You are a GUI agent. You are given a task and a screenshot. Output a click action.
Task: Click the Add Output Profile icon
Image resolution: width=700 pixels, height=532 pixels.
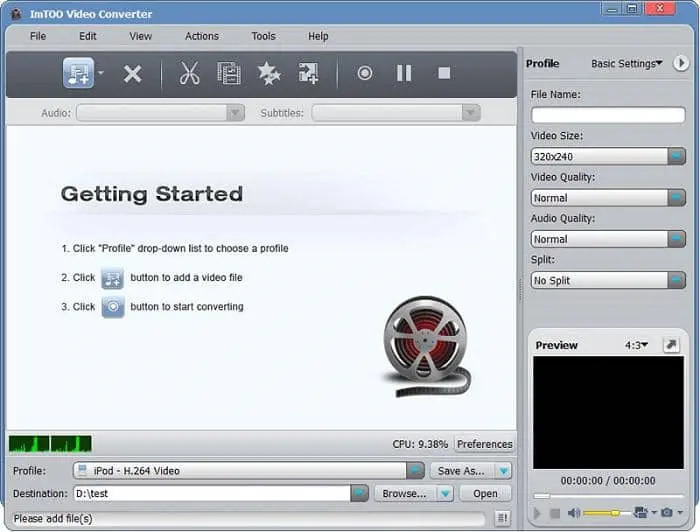pos(308,73)
